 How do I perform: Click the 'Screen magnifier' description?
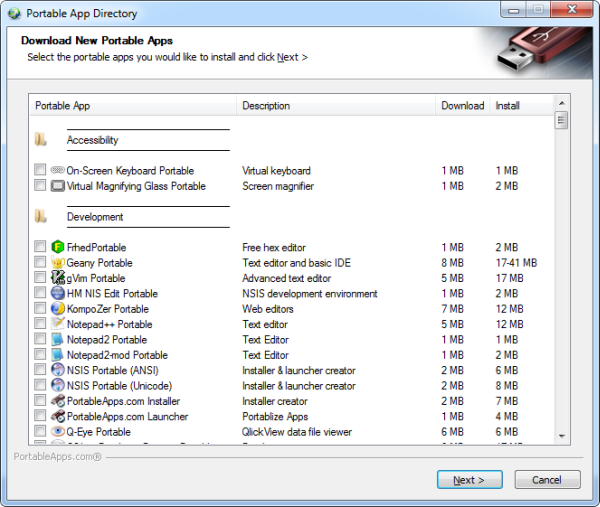278,186
